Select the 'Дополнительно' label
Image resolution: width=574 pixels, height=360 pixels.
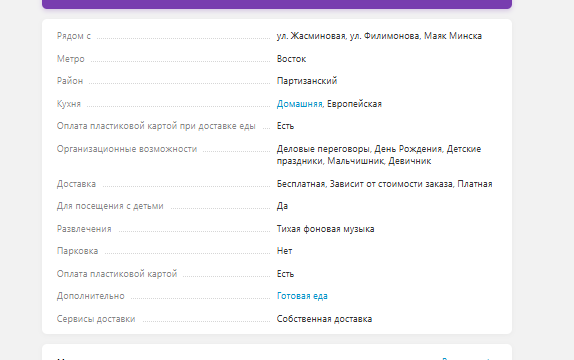pyautogui.click(x=91, y=296)
